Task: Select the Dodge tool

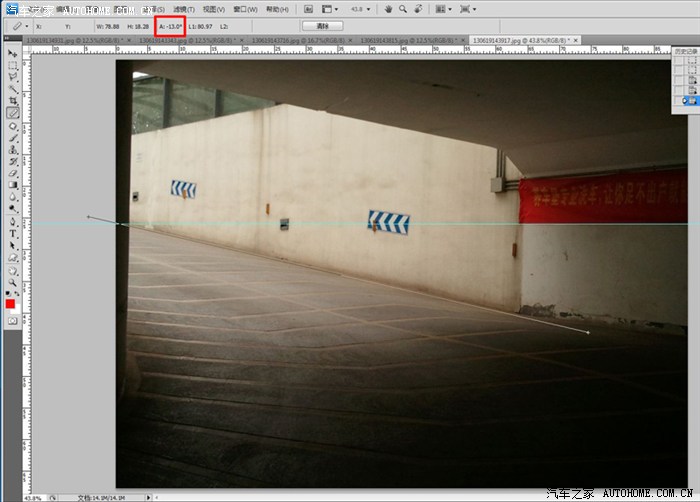Action: coord(12,209)
